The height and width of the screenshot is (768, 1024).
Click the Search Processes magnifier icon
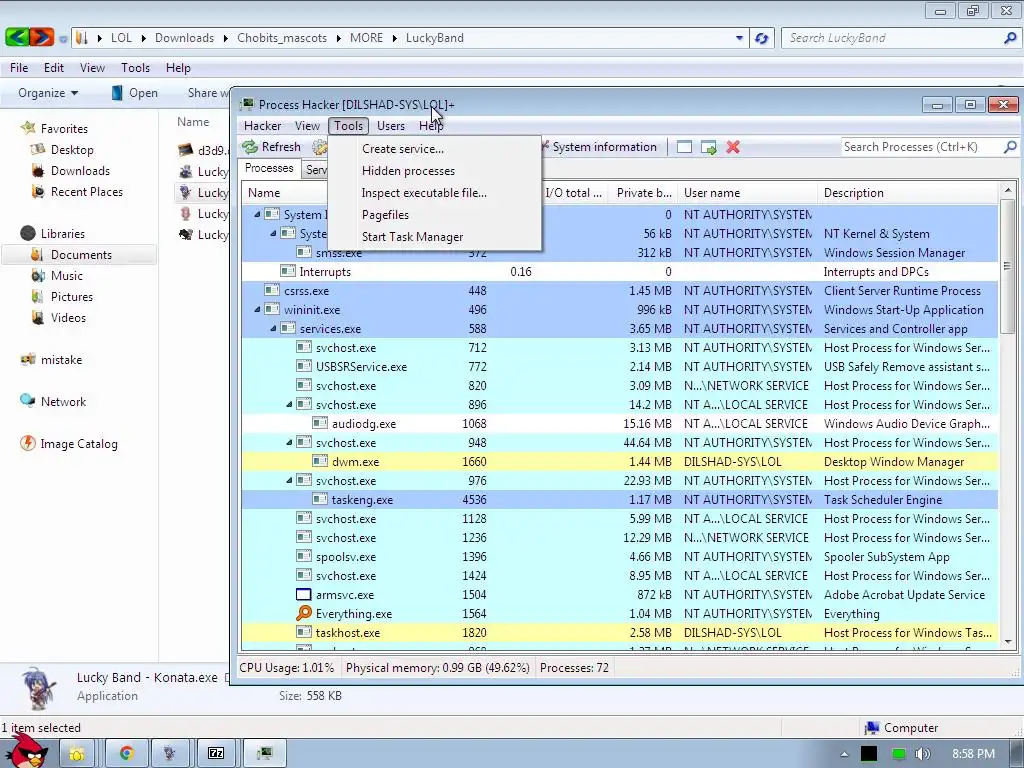click(x=1010, y=147)
